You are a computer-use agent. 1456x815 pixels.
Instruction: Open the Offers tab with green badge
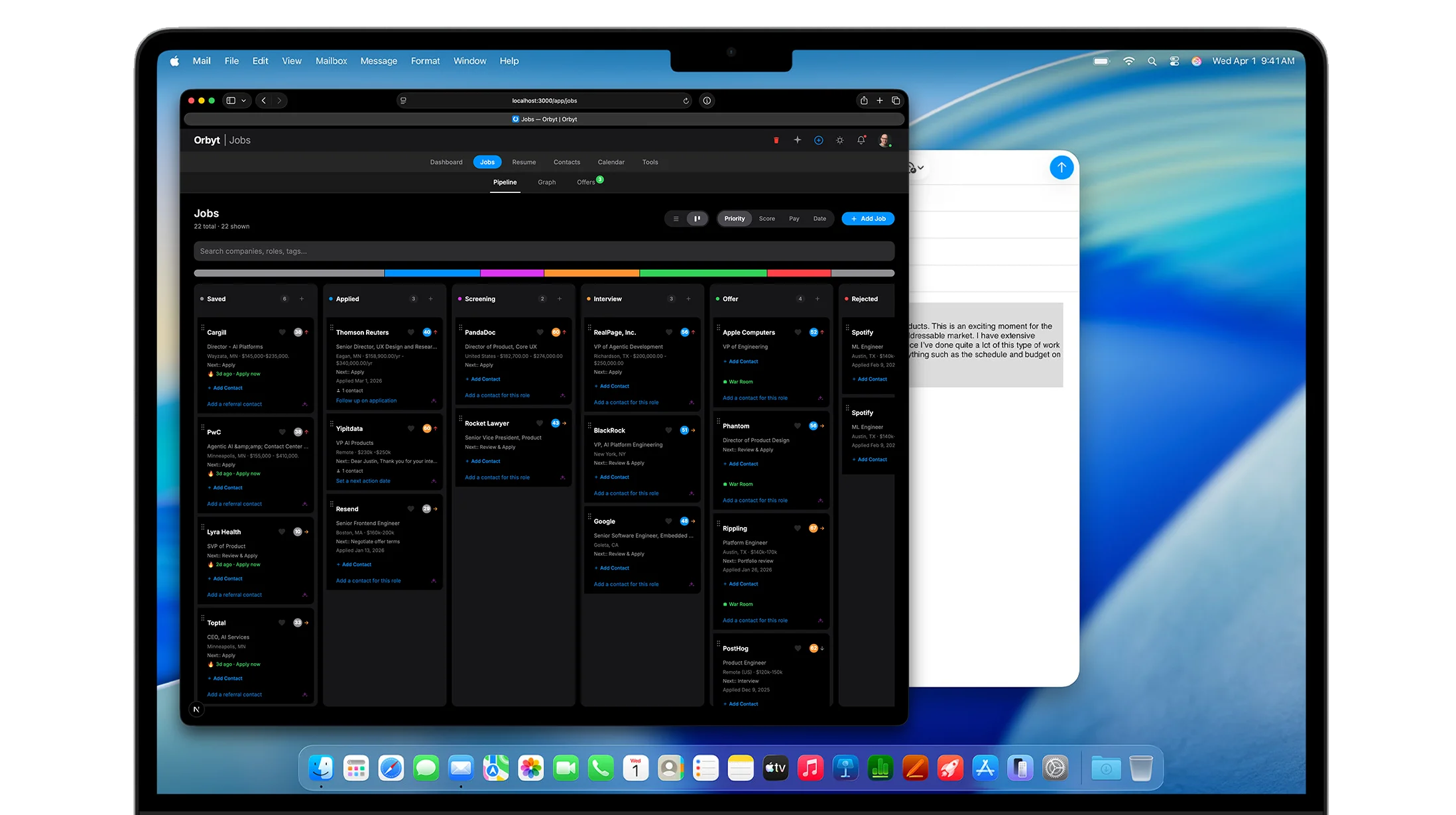[586, 182]
